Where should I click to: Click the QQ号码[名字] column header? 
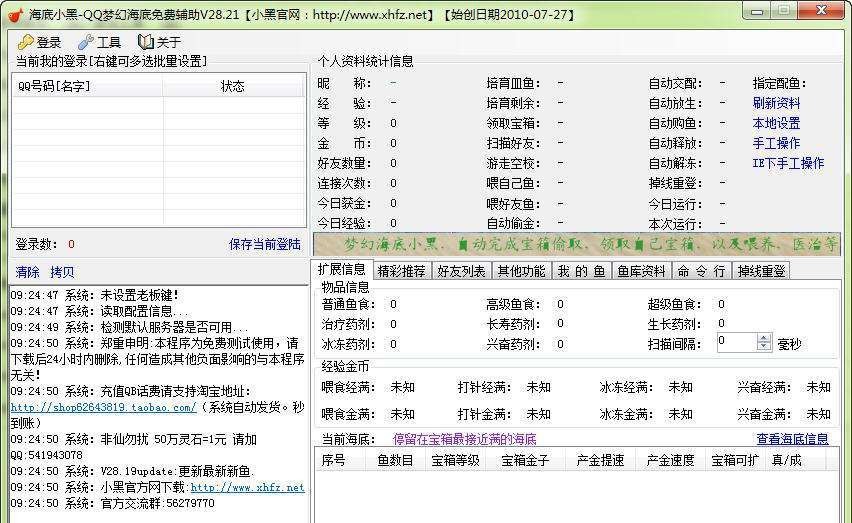click(87, 86)
